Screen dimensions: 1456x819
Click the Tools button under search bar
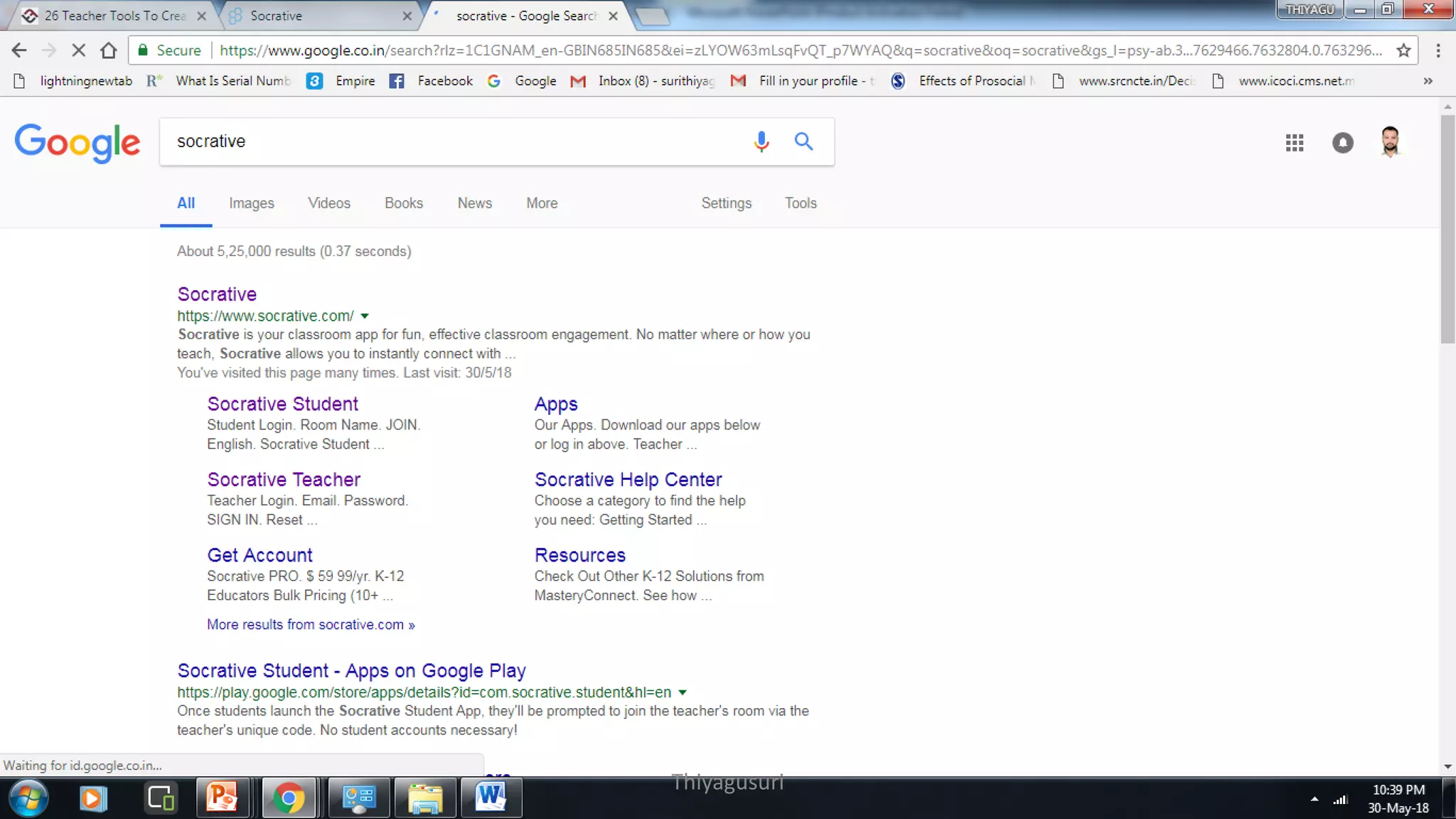[x=801, y=203]
